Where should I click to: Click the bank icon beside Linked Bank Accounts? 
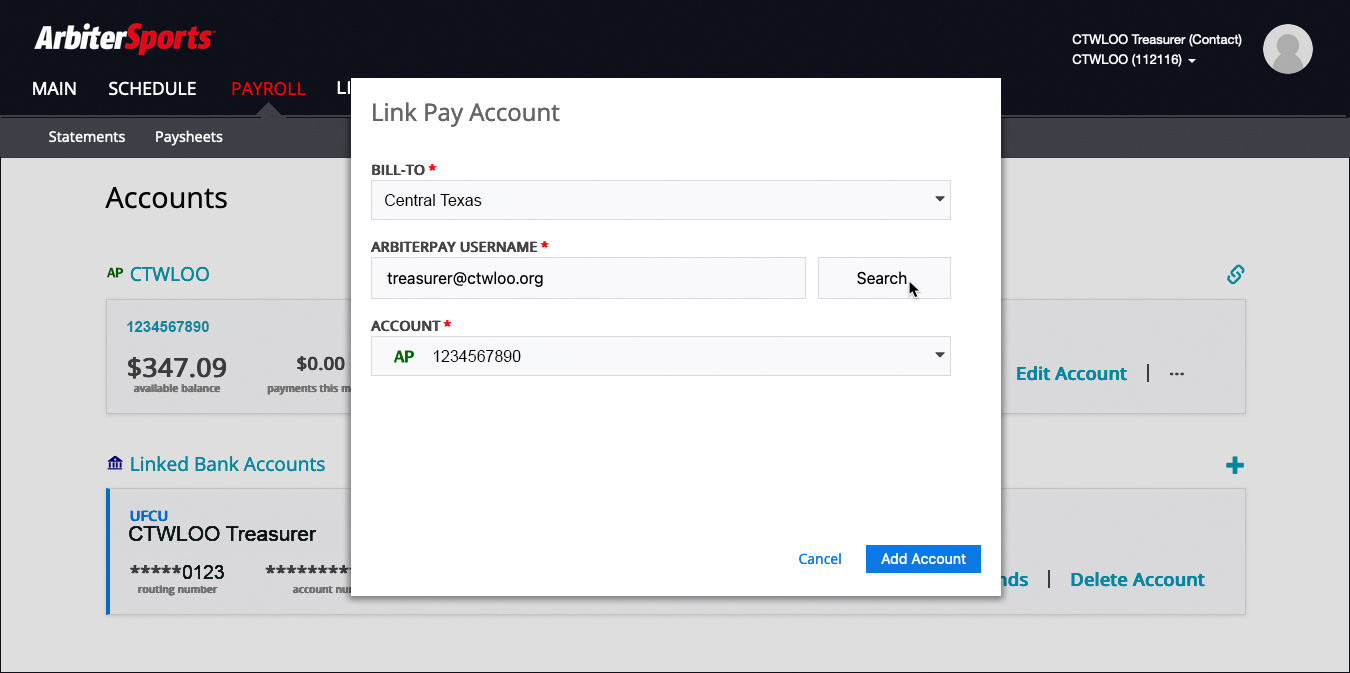point(115,464)
